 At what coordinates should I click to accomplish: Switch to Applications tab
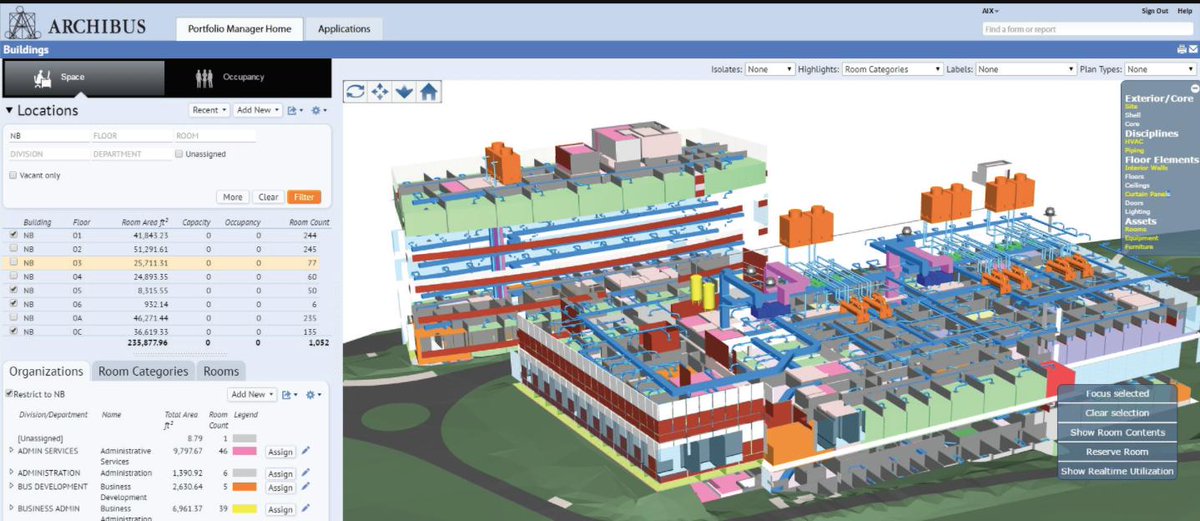pyautogui.click(x=344, y=29)
